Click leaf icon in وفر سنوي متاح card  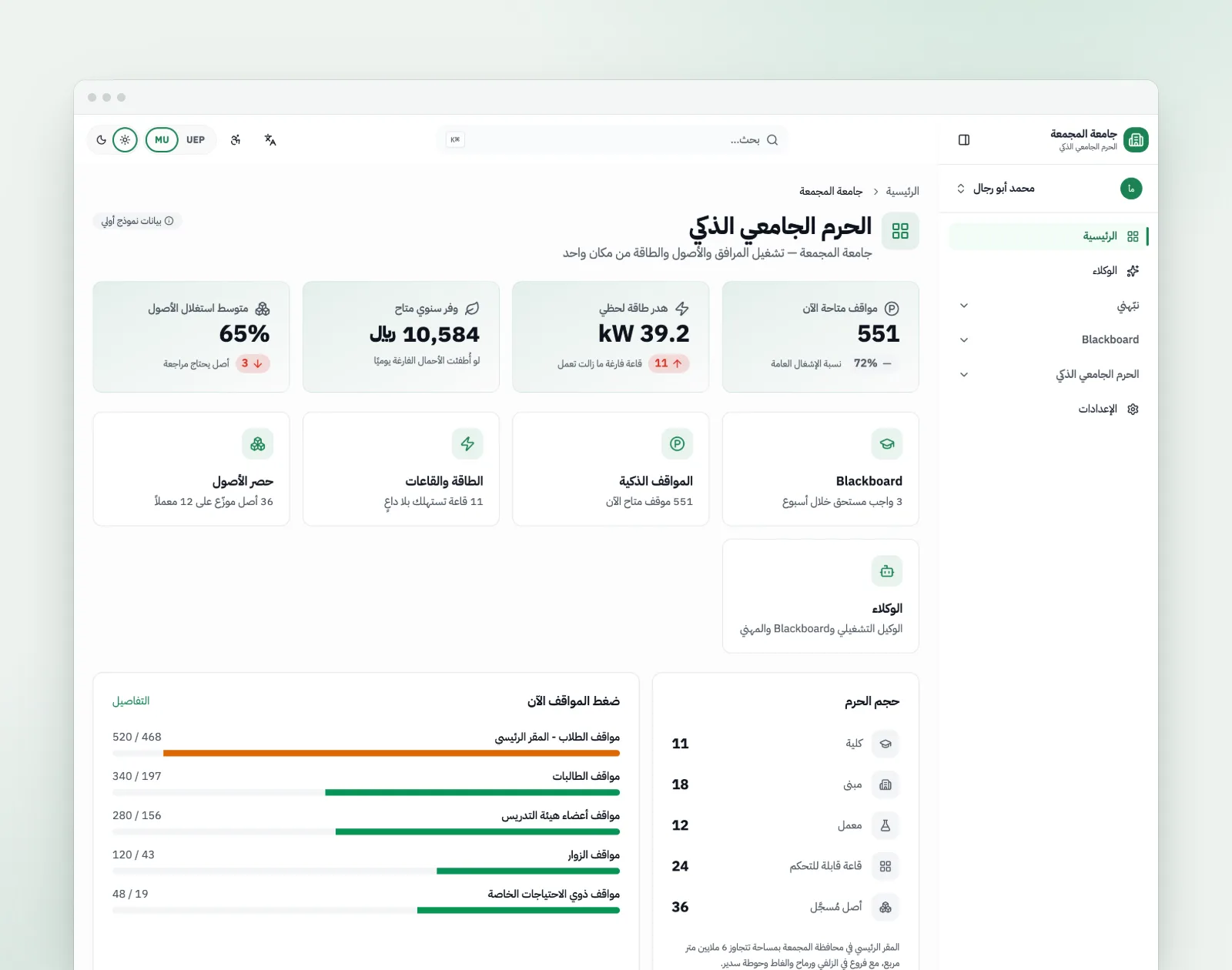(472, 309)
